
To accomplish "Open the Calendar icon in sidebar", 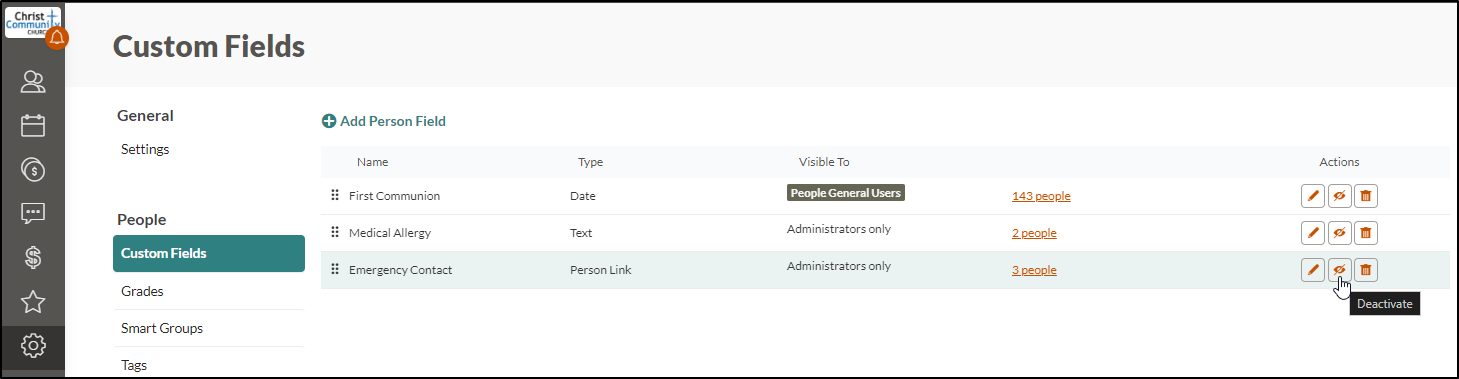I will [33, 125].
